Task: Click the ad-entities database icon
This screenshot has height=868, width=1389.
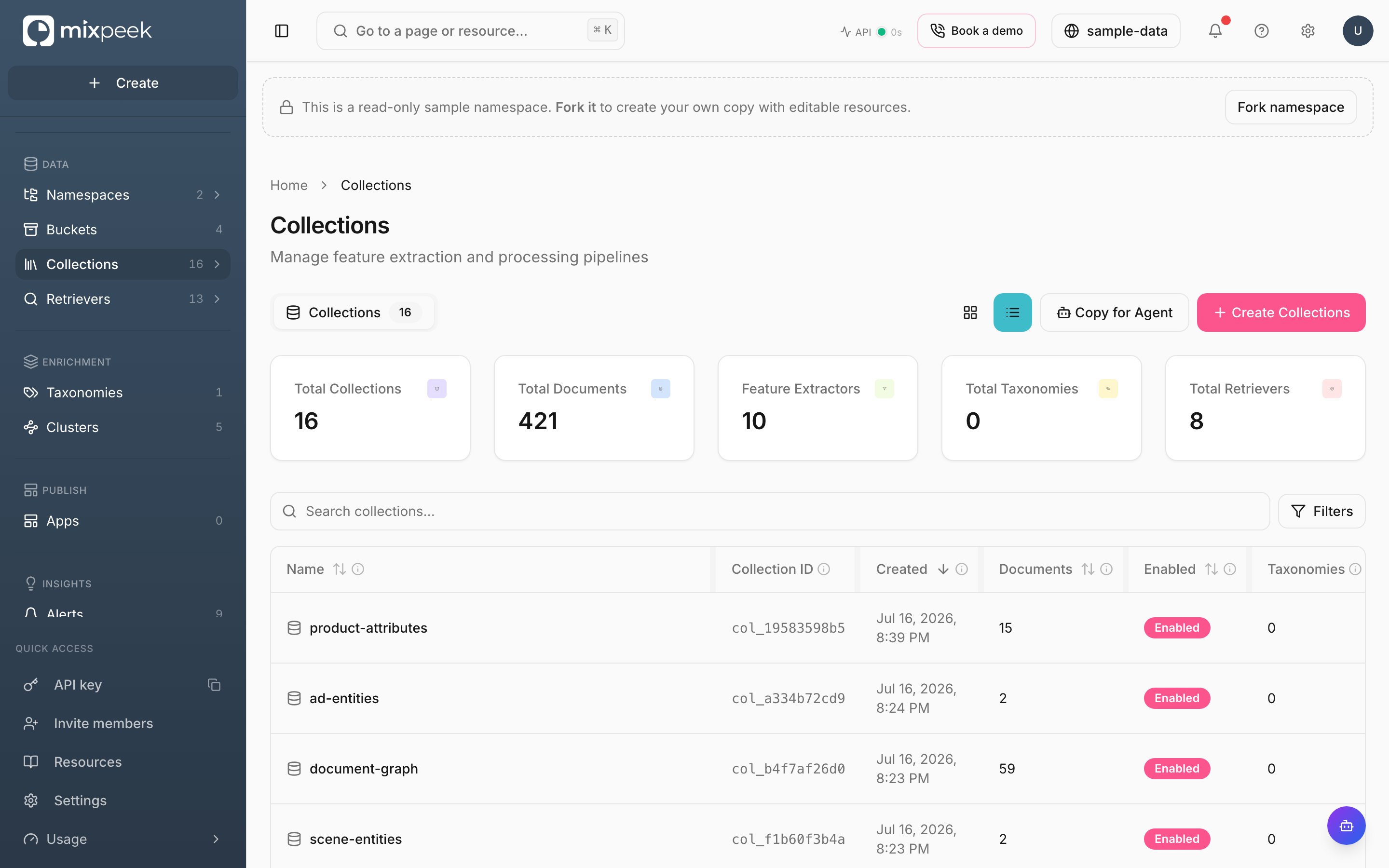Action: click(294, 698)
